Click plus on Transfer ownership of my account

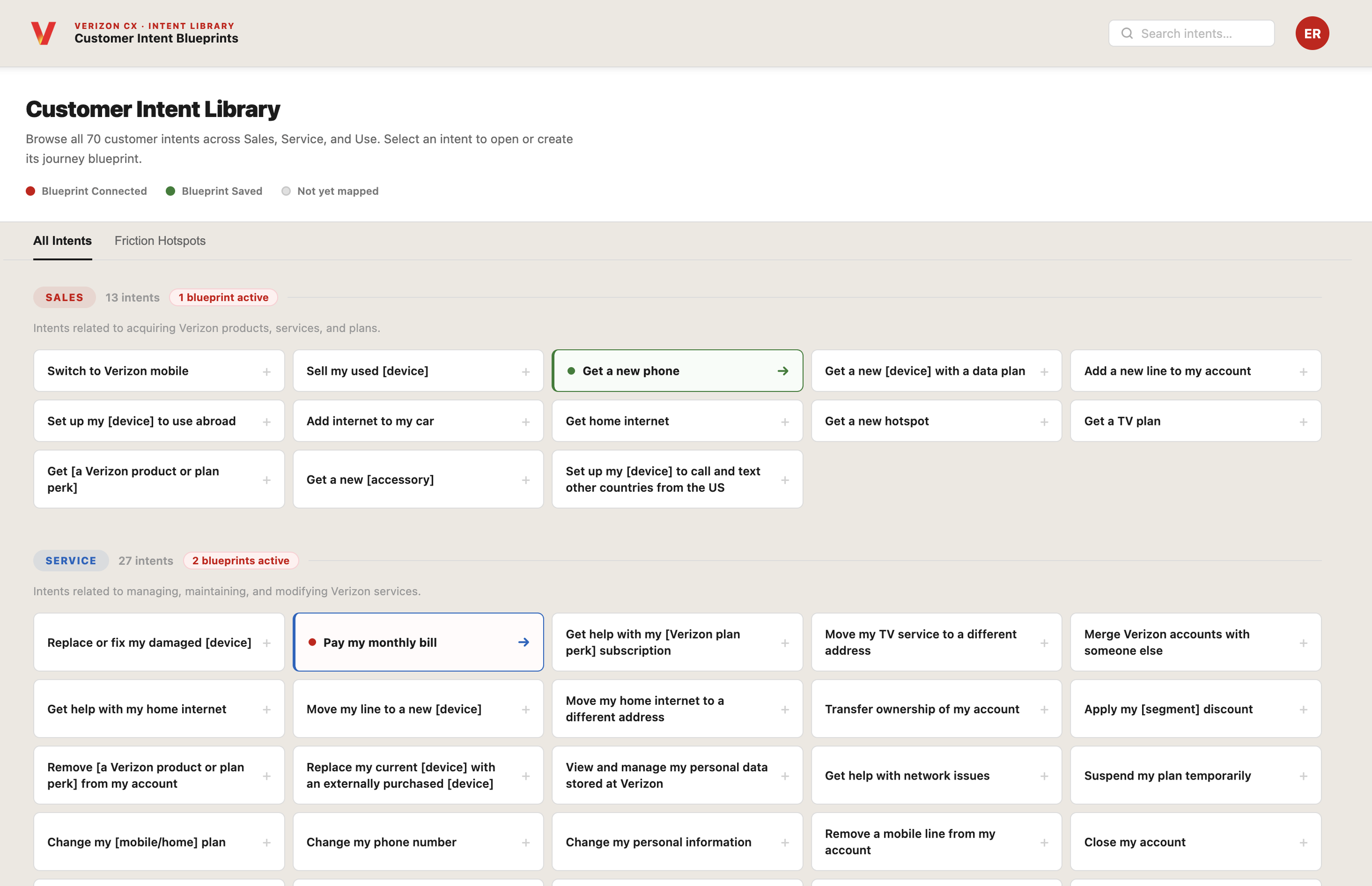click(1044, 709)
